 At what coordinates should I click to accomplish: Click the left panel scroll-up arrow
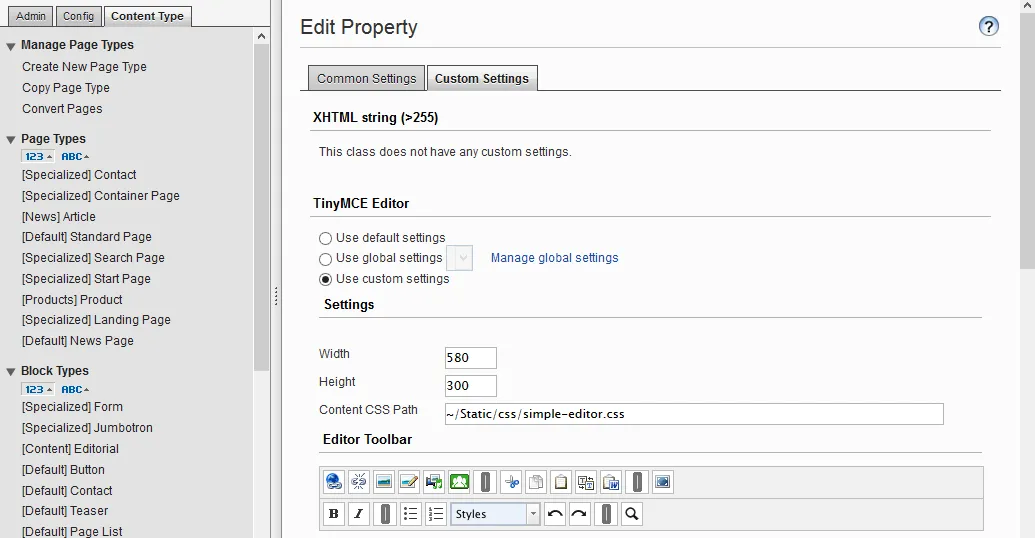tap(261, 36)
